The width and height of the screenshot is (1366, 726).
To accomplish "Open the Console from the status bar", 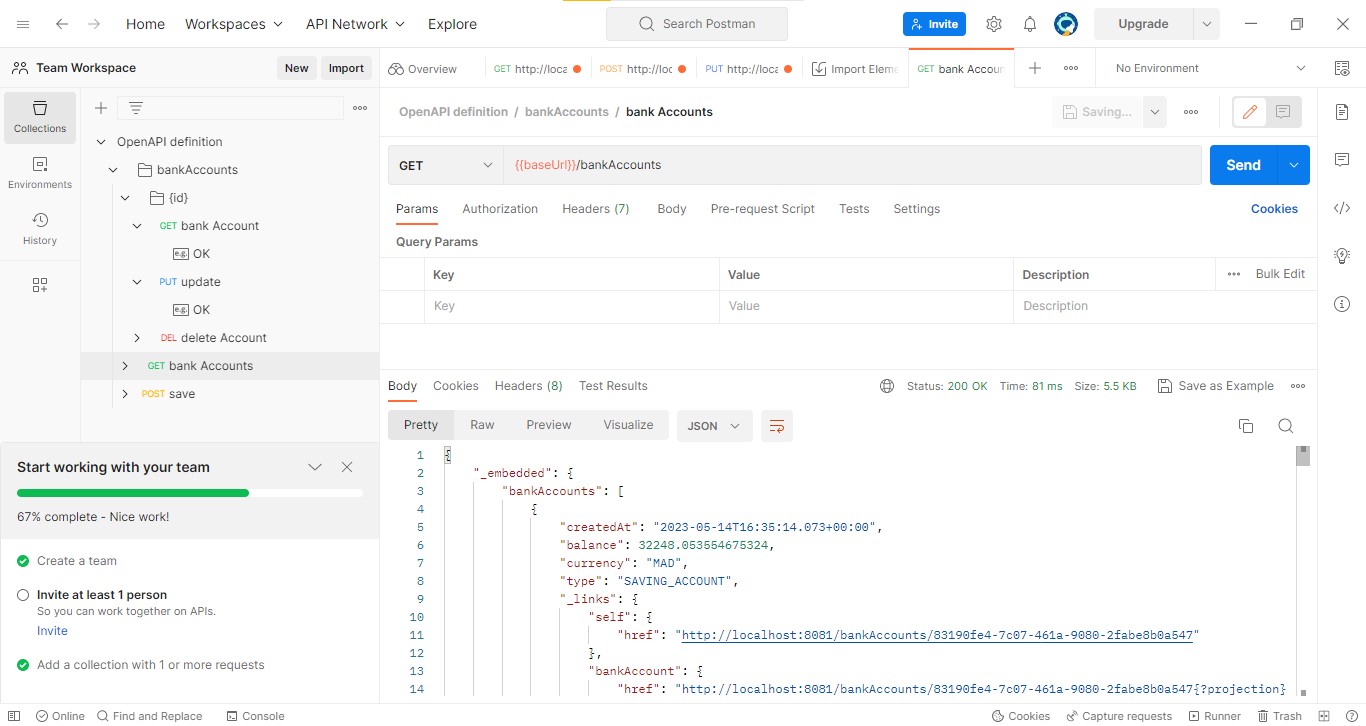I will [255, 716].
